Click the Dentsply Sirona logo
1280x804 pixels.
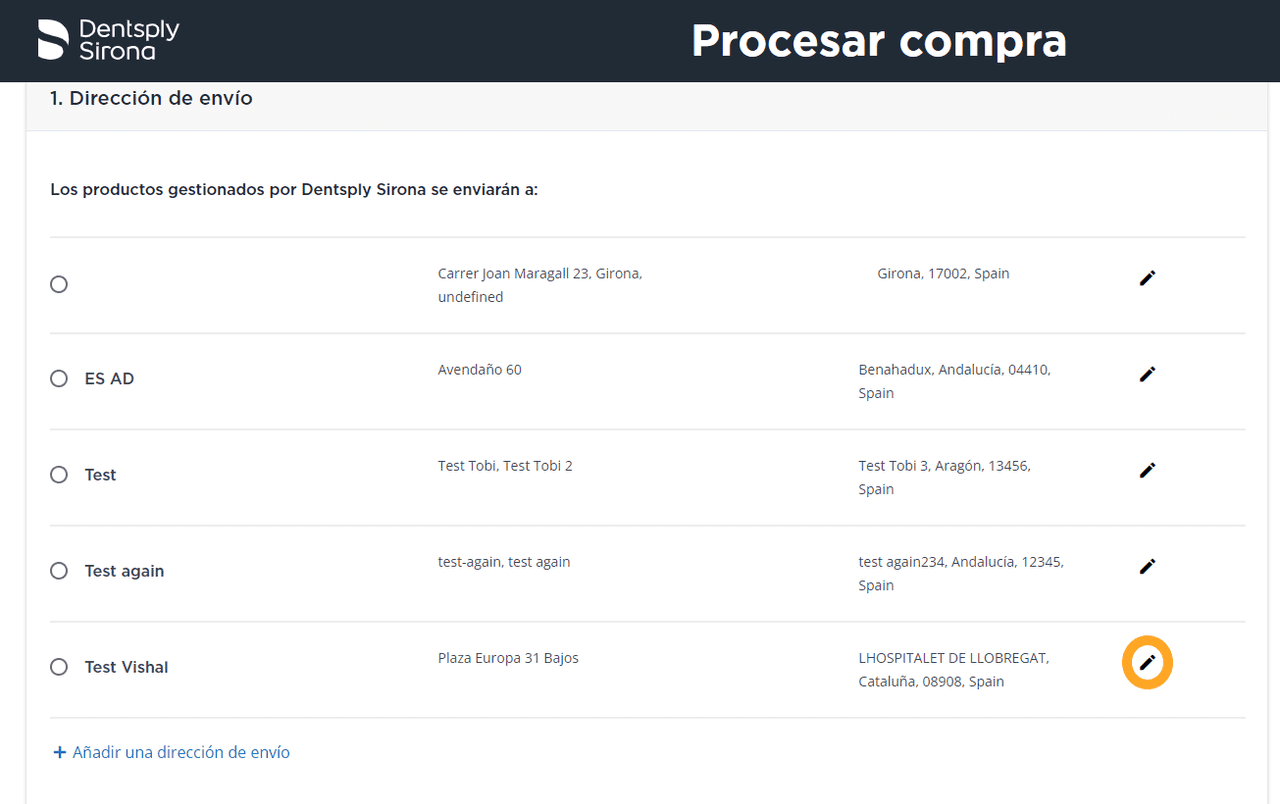pyautogui.click(x=108, y=40)
